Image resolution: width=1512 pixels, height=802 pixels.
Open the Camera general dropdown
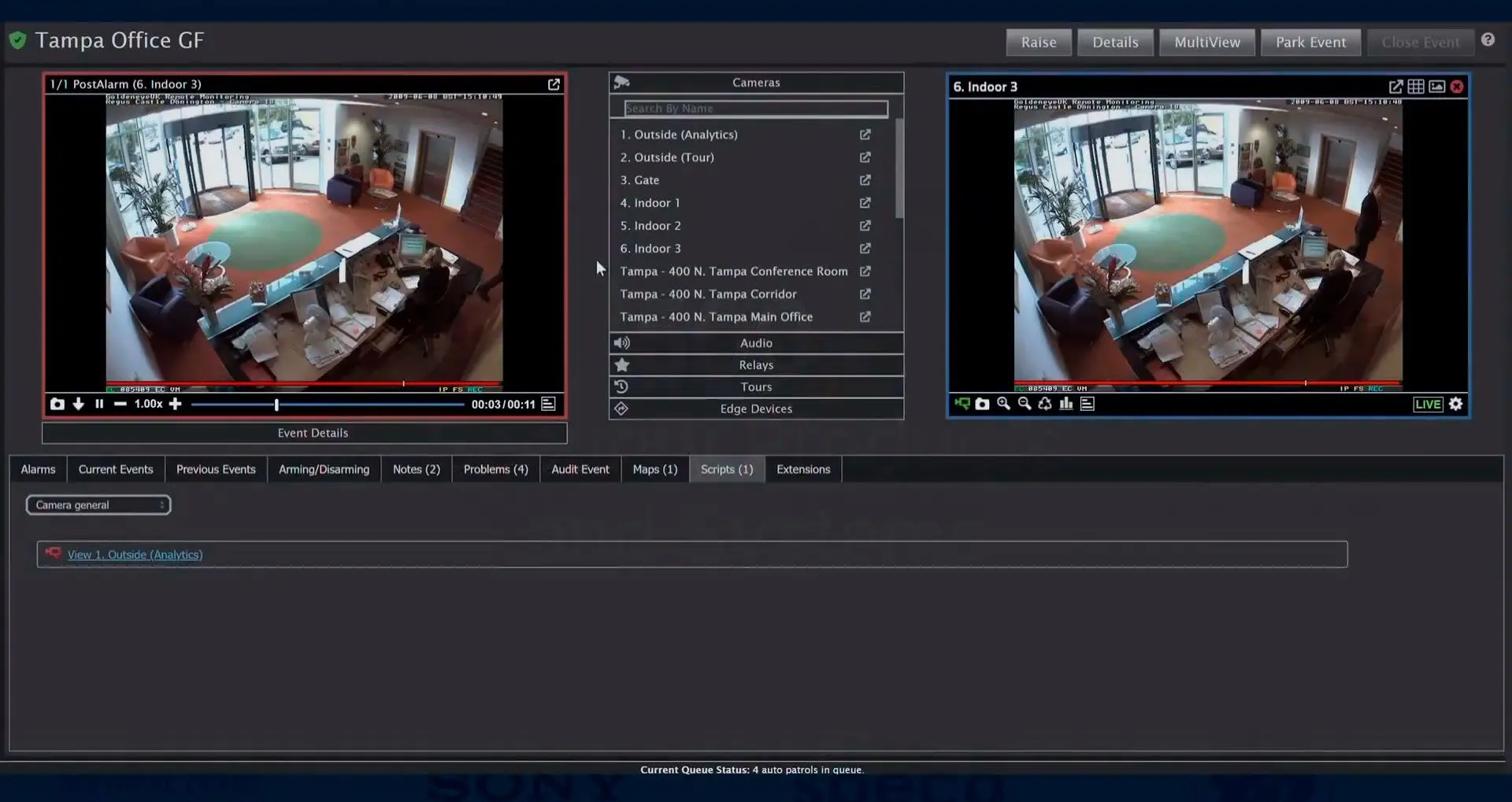click(98, 505)
